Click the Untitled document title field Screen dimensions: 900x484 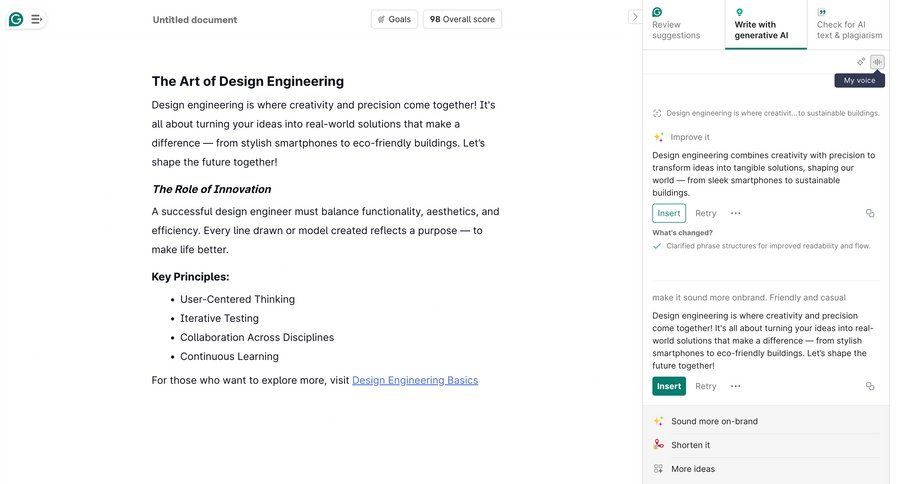click(195, 20)
